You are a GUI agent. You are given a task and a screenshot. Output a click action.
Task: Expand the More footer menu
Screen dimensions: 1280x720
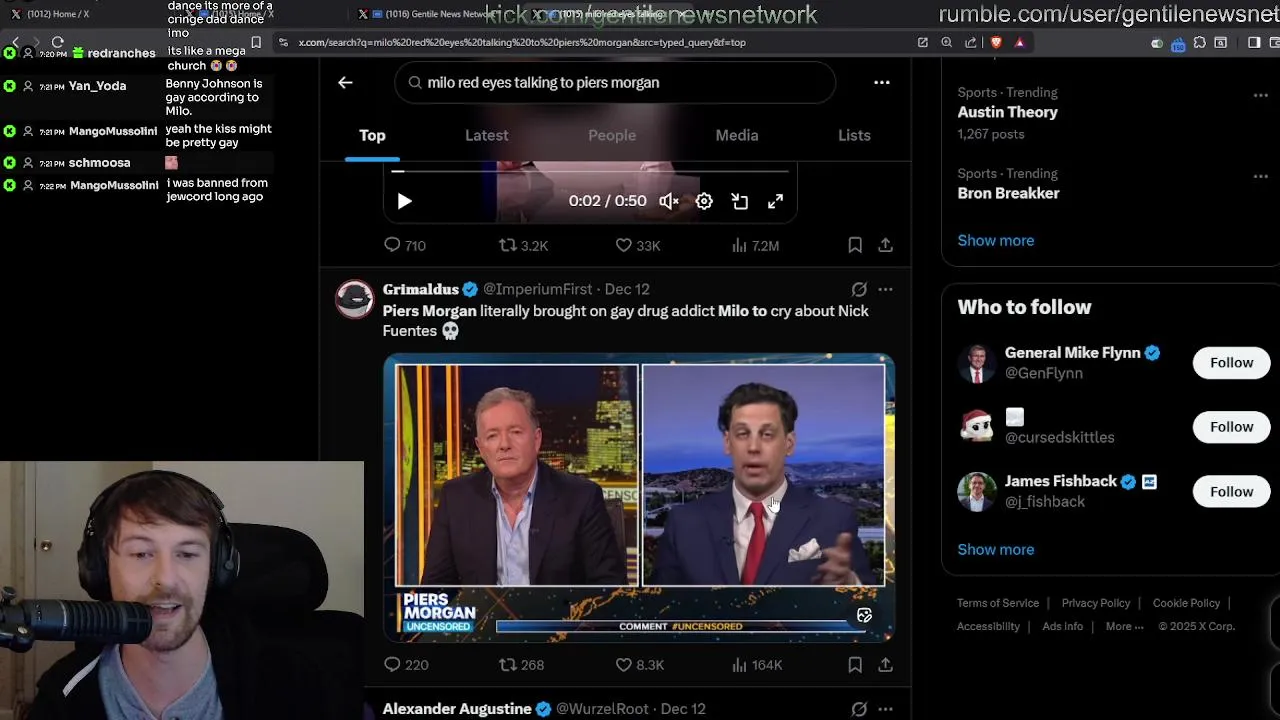pyautogui.click(x=1125, y=626)
